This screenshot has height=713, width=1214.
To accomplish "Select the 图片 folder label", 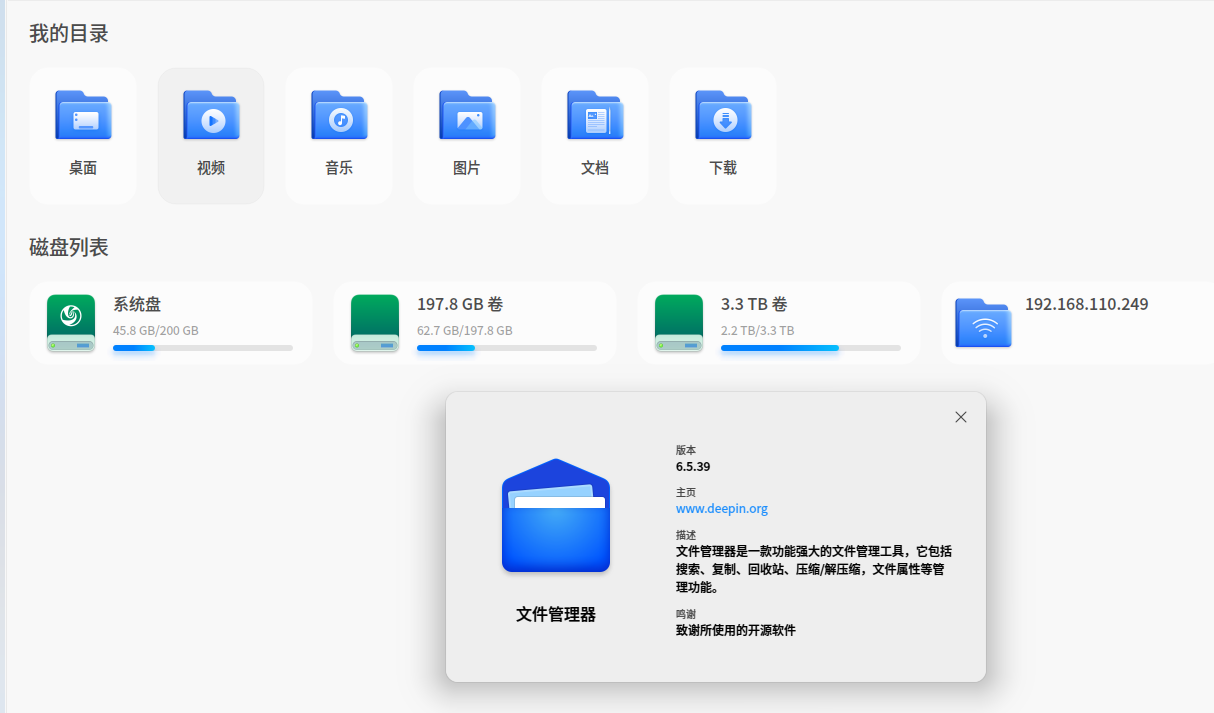I will point(467,168).
